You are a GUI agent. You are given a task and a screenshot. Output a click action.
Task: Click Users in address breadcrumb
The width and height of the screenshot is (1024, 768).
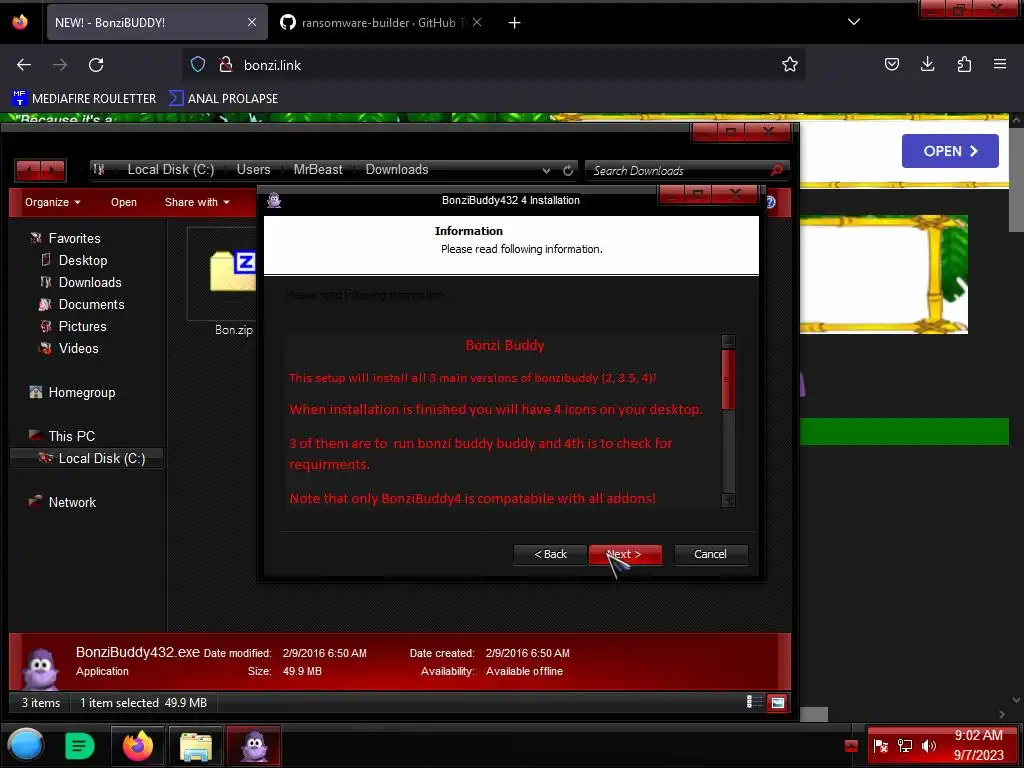[x=253, y=170]
